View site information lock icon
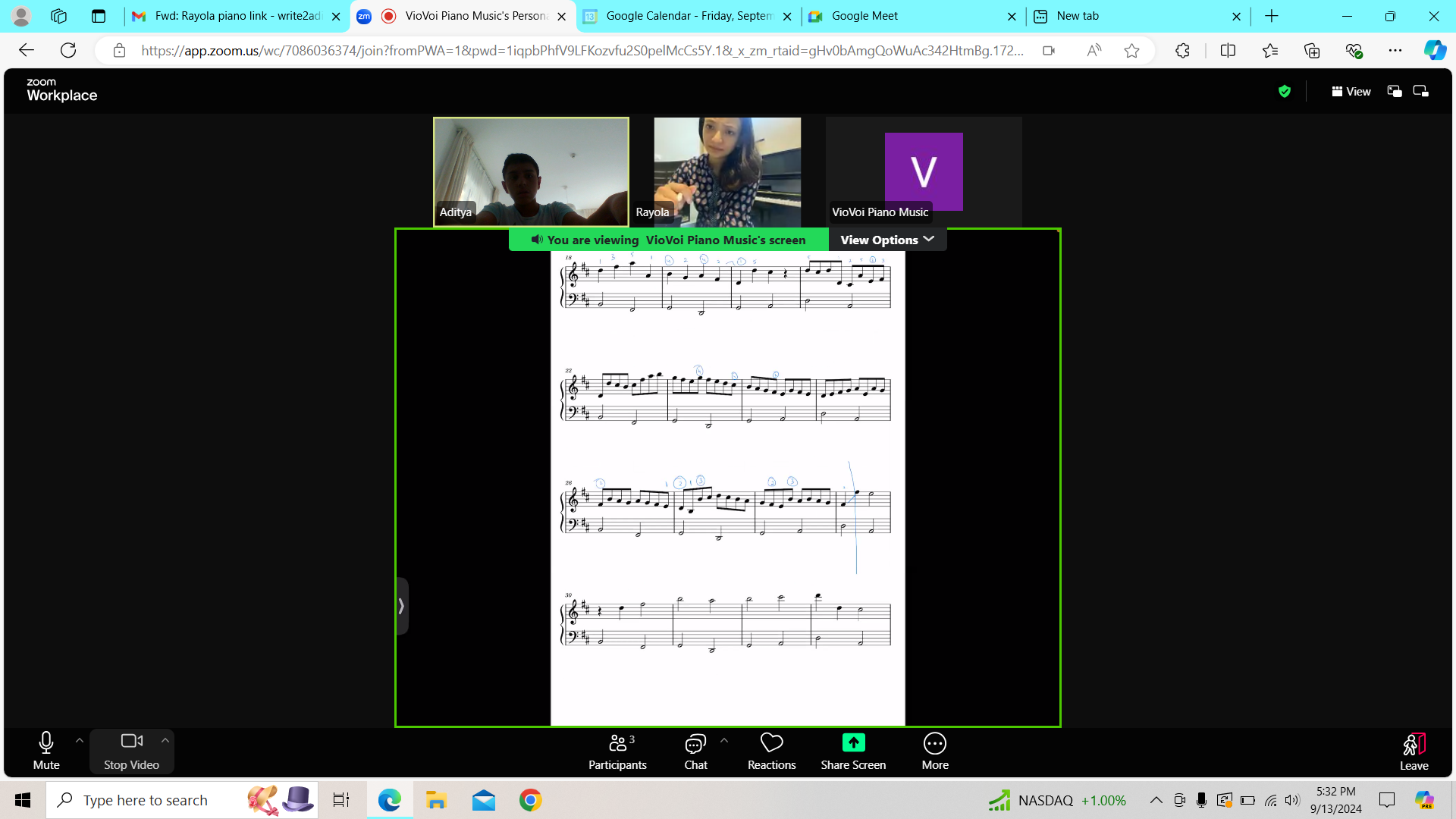This screenshot has width=1456, height=819. click(x=119, y=51)
